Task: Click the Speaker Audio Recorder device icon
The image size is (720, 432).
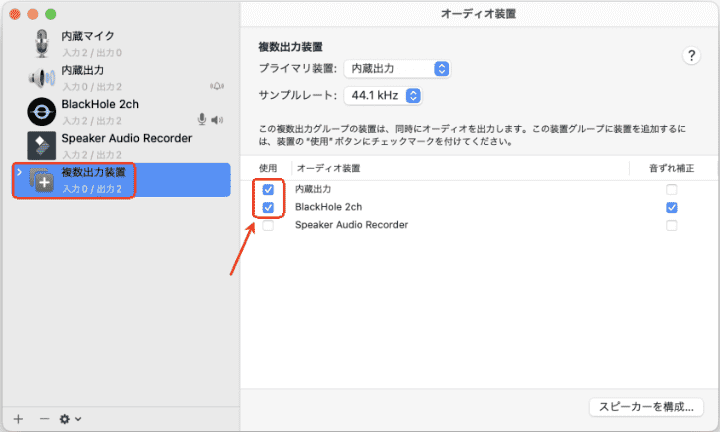Action: point(42,145)
